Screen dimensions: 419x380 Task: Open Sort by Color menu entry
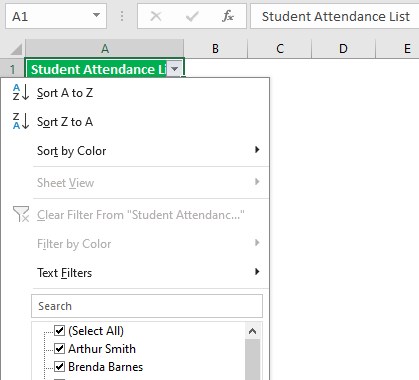[x=135, y=151]
